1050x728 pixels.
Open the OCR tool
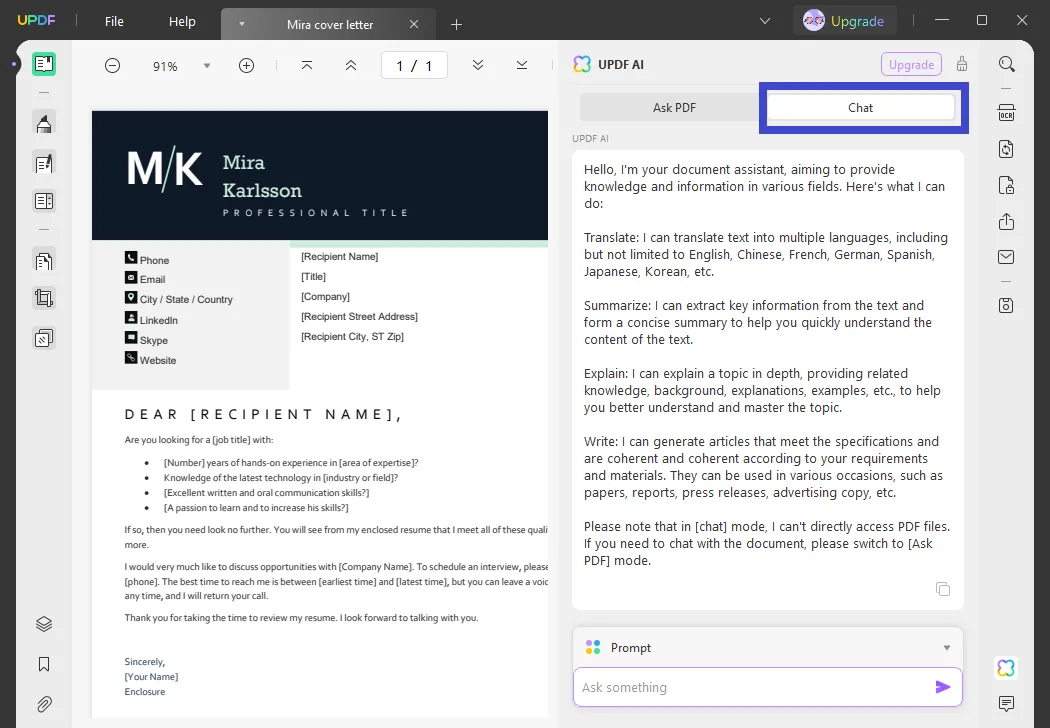click(1006, 113)
